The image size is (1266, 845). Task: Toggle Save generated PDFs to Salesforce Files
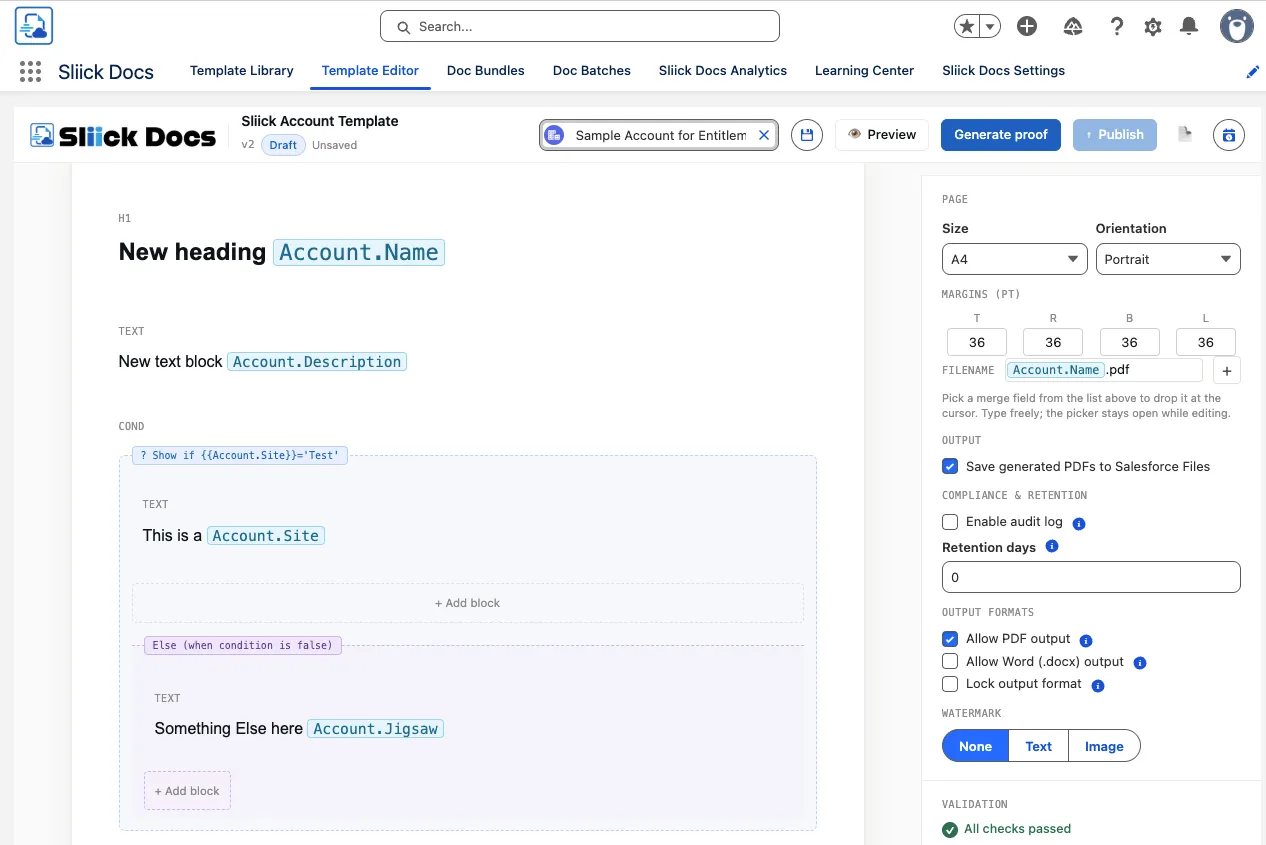[x=950, y=466]
